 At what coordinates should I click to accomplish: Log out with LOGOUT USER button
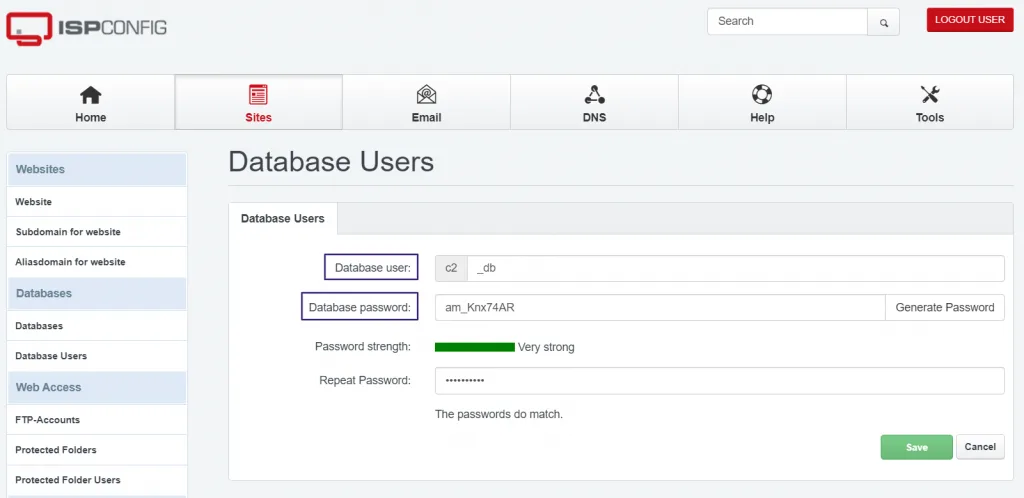point(970,20)
